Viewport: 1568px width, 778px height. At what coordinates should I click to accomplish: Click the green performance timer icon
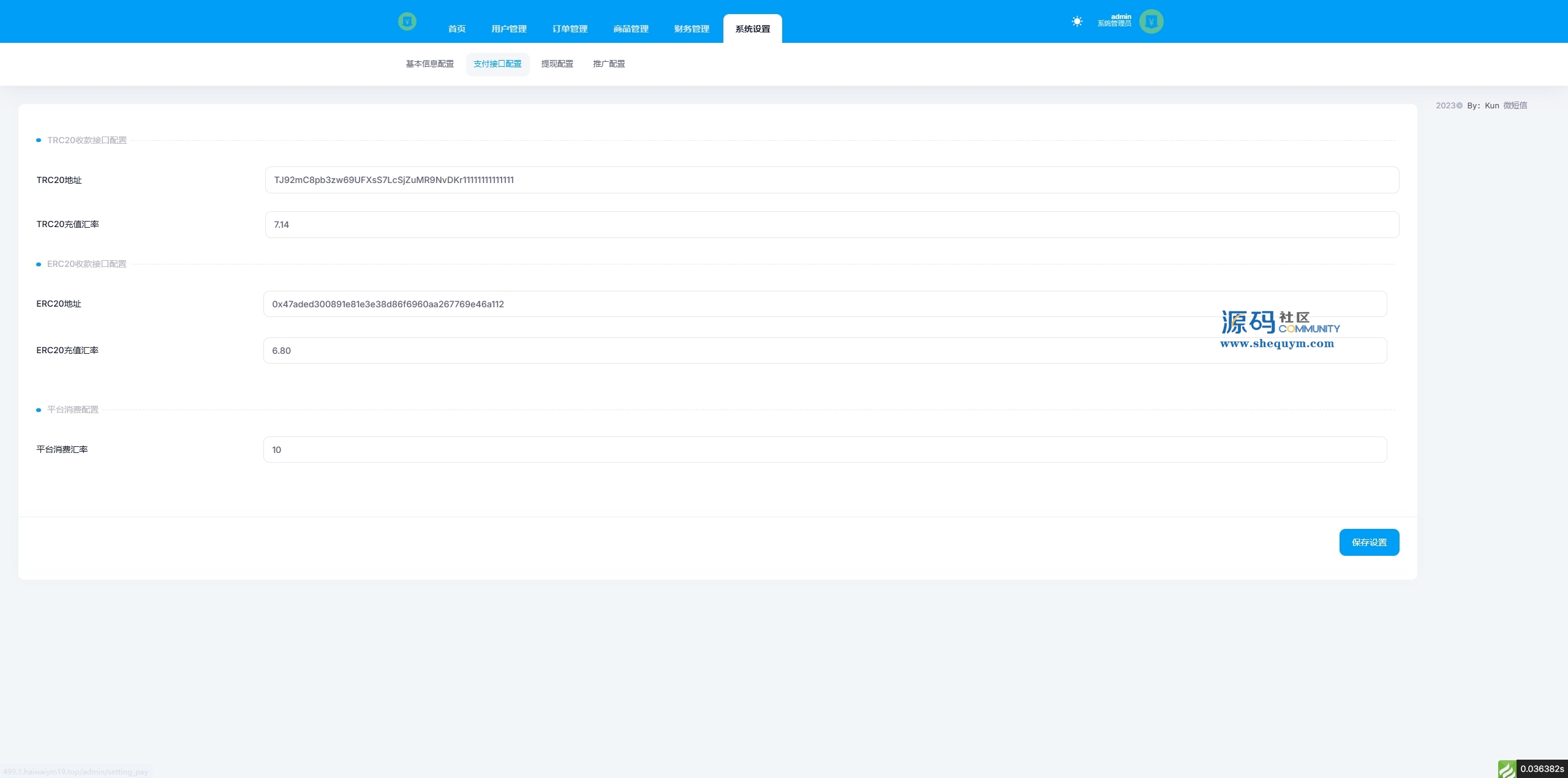(1507, 768)
